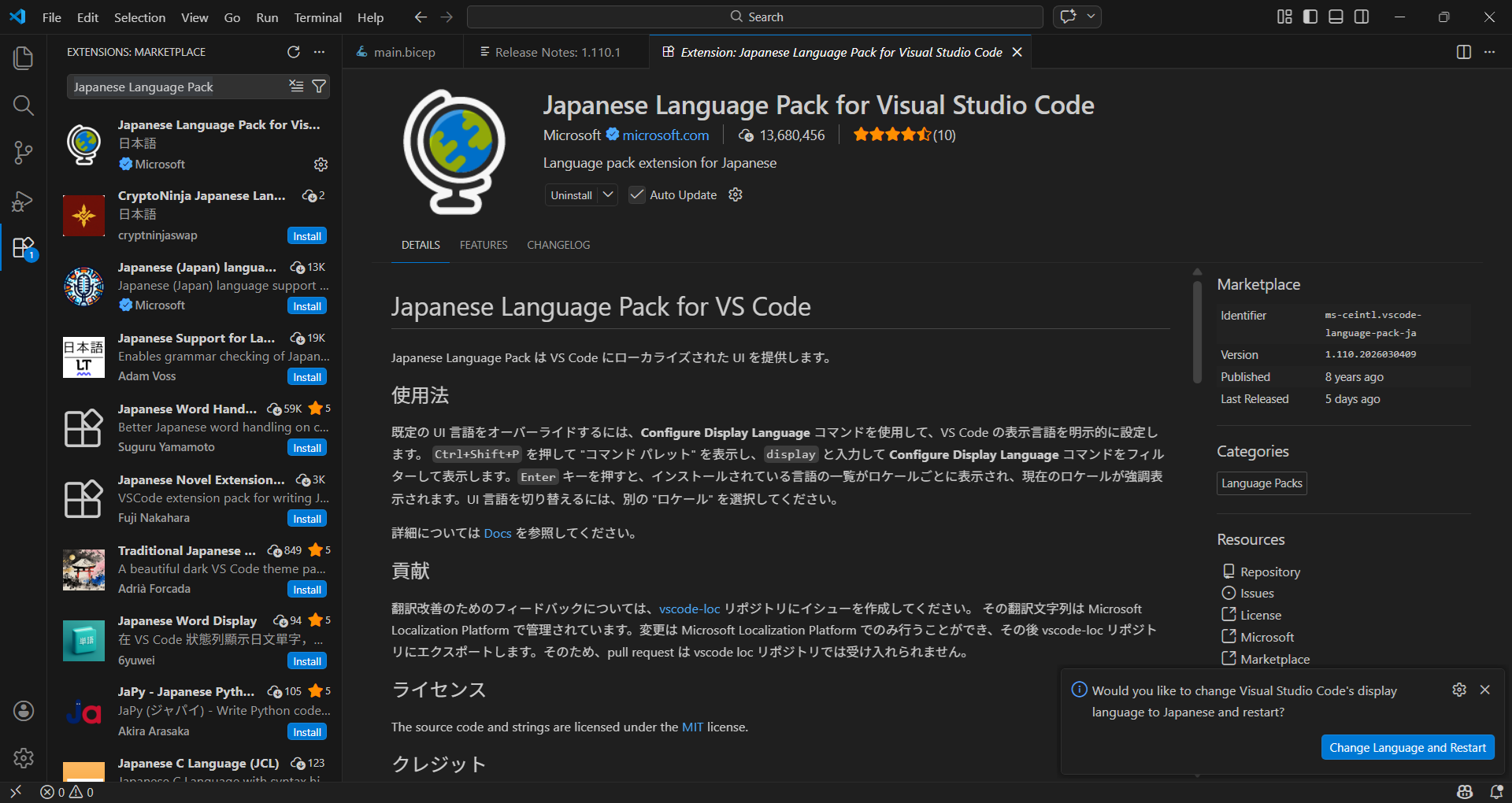The width and height of the screenshot is (1512, 803).
Task: Open More Actions menu for the editor
Action: (1489, 52)
